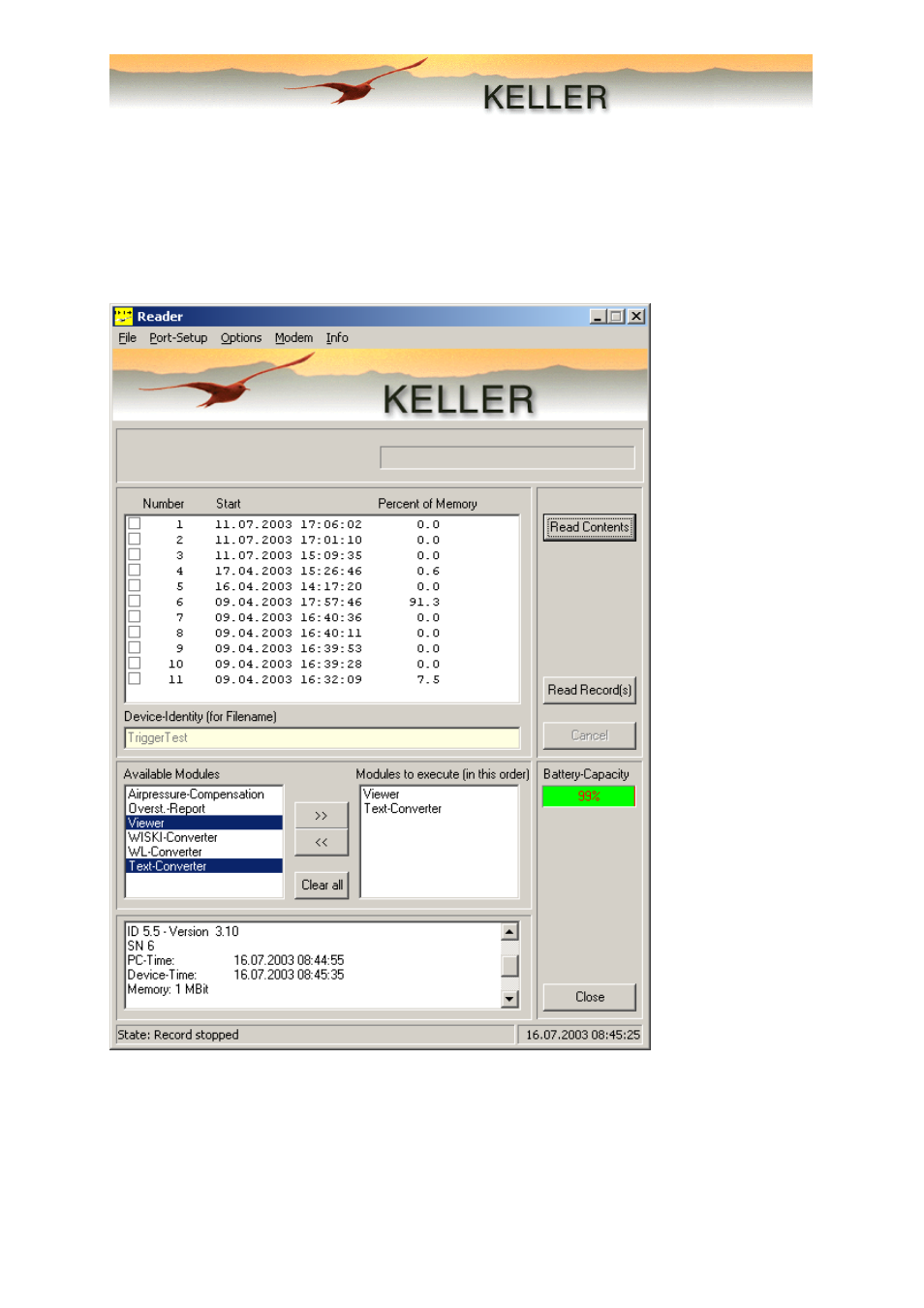Tick checkbox for record number 8
This screenshot has height=1308, width=924.
[x=135, y=633]
